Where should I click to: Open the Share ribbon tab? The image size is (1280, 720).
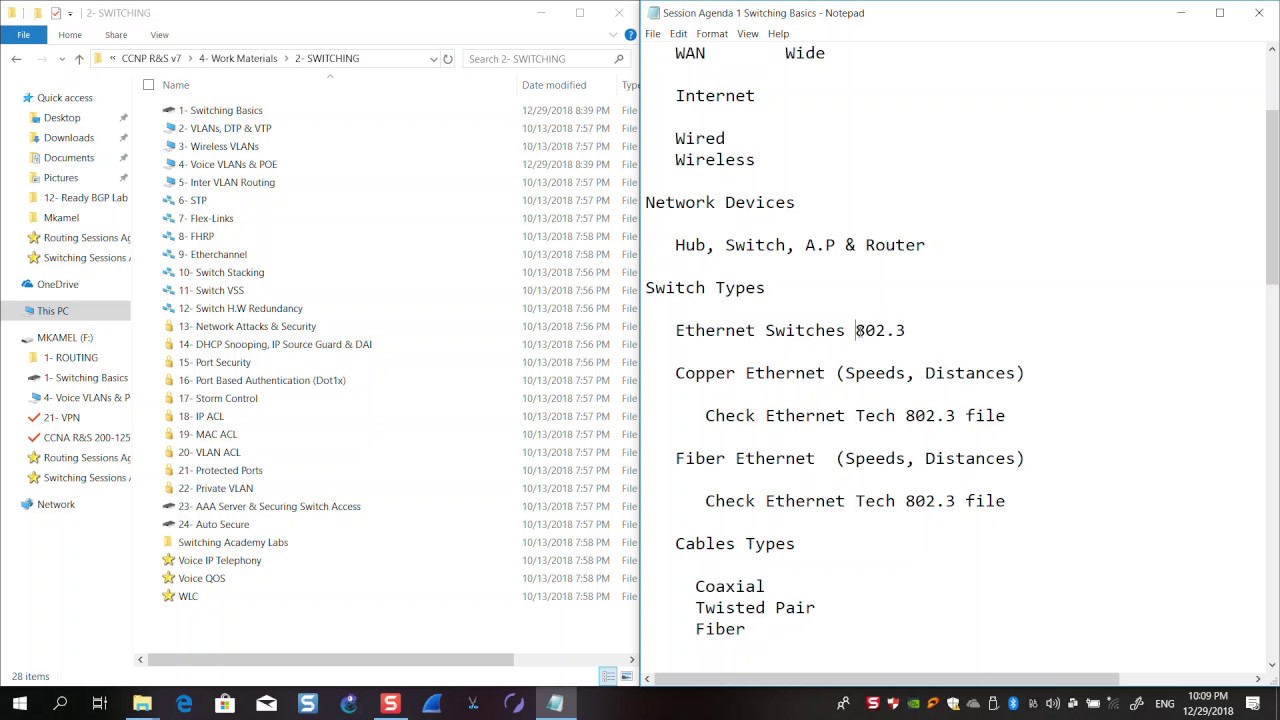(116, 35)
